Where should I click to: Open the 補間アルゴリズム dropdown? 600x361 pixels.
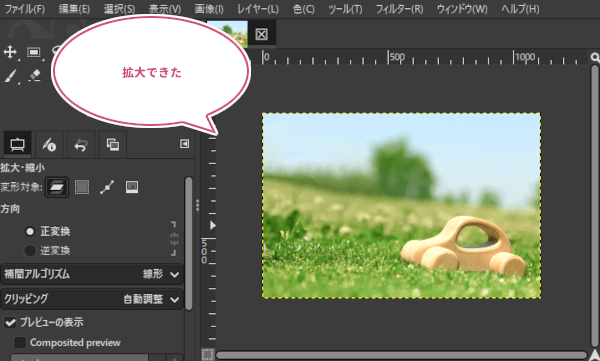pyautogui.click(x=92, y=274)
